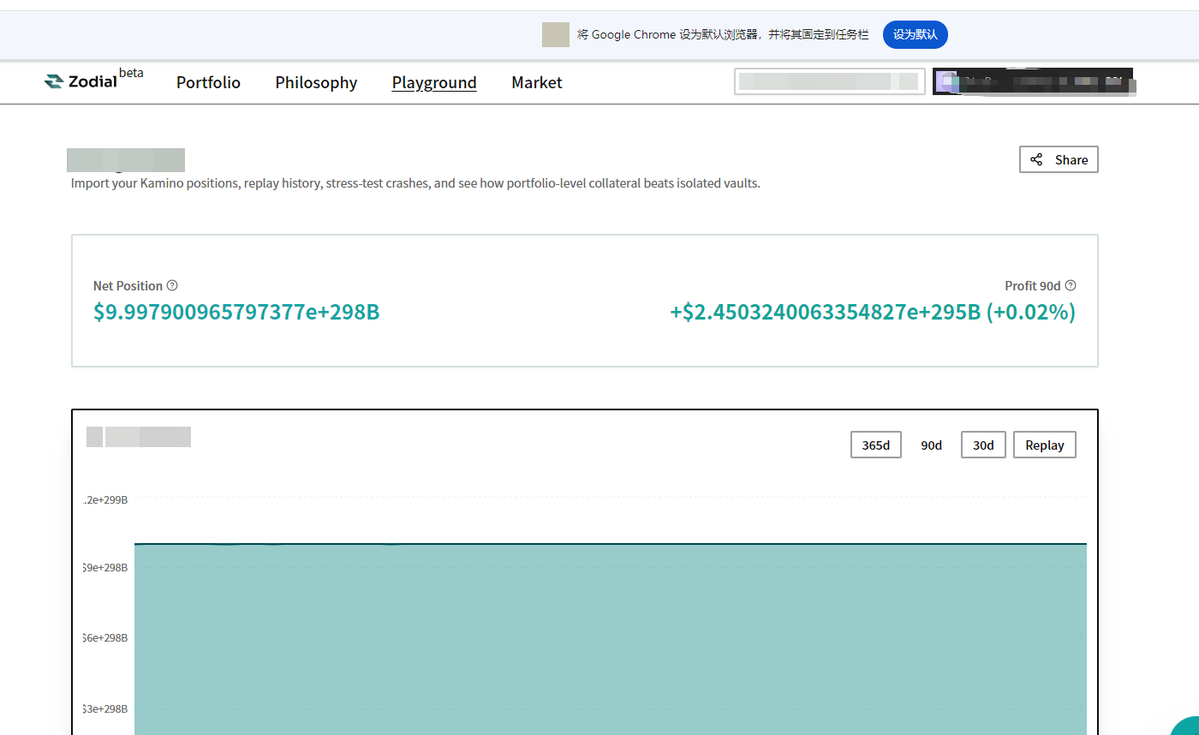Click inside the search field near the navbar
The width and height of the screenshot is (1199, 735).
[x=828, y=81]
